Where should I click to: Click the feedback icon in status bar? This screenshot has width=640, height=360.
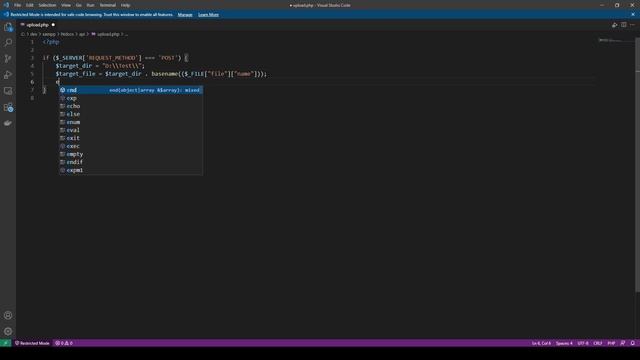point(623,343)
